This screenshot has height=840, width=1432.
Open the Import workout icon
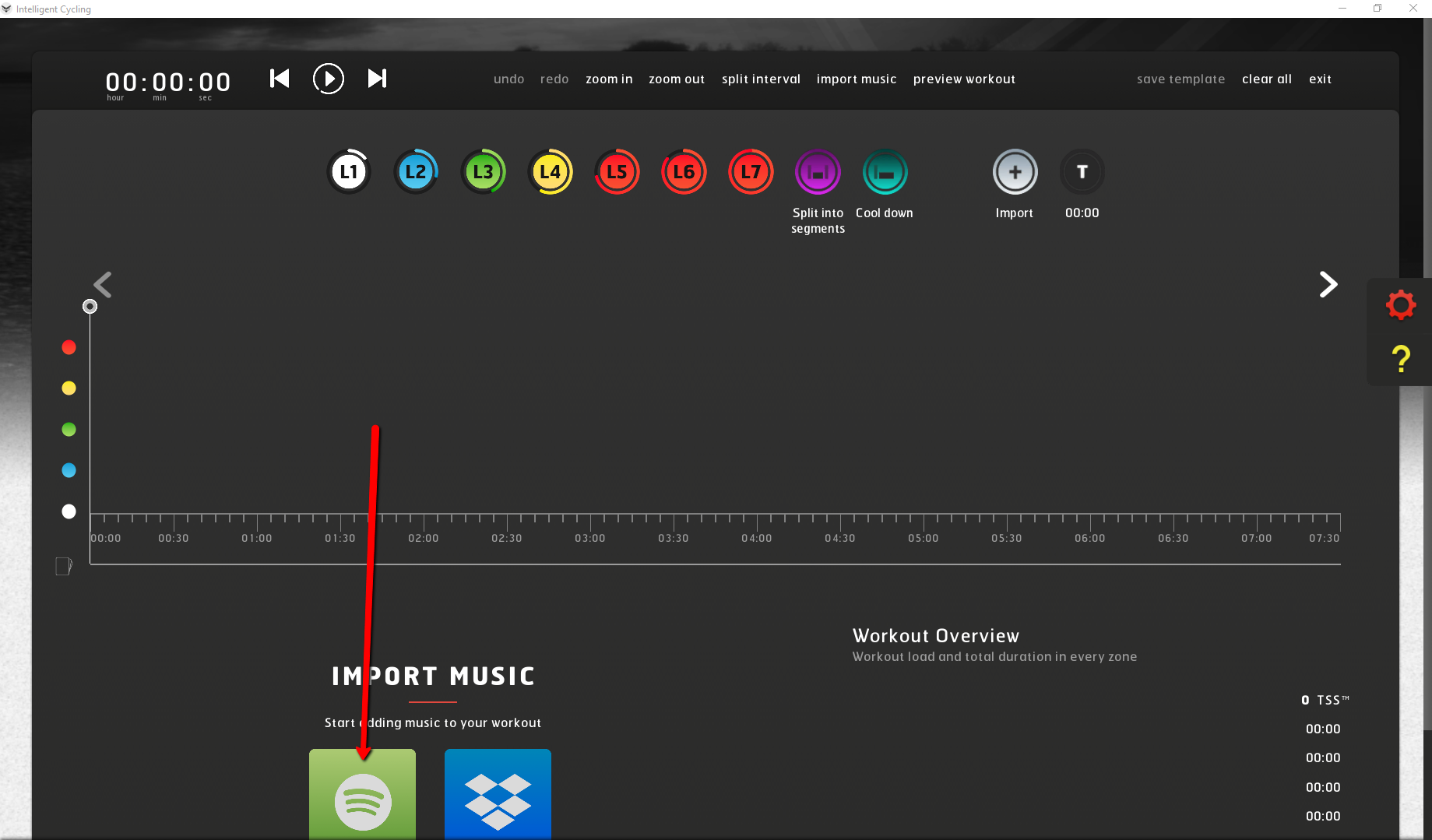(x=1015, y=172)
